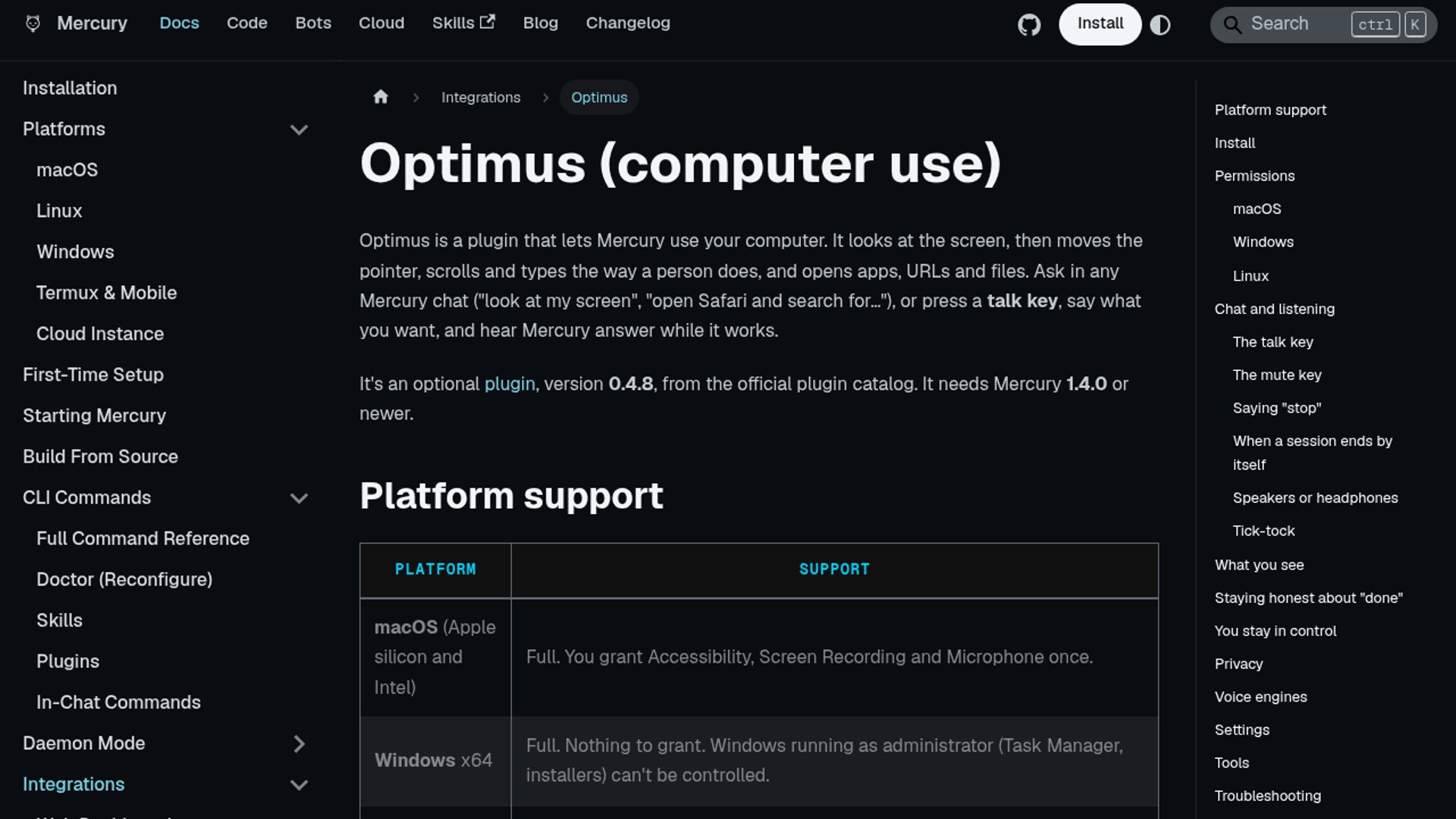Click the home breadcrumb icon
Screen dimensions: 1456x819
(x=381, y=97)
